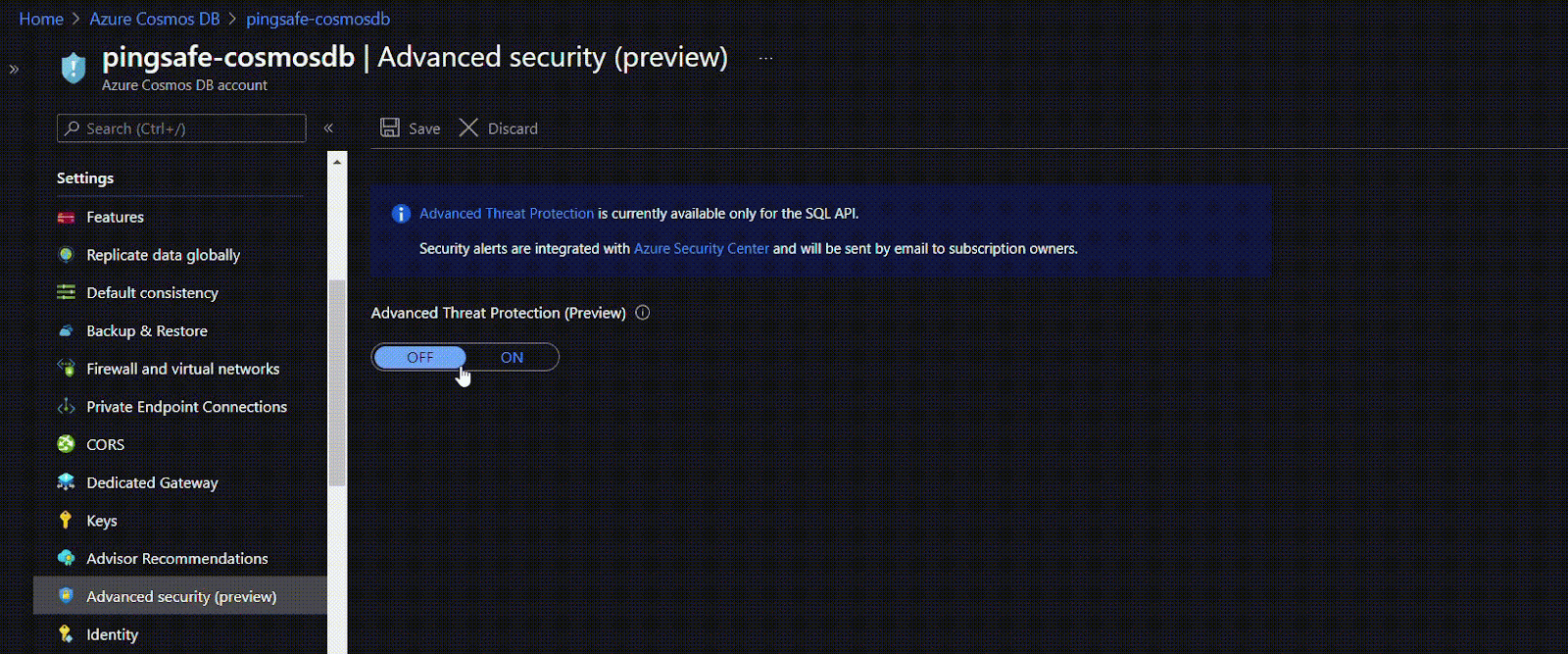
Task: Open the Azure Security Center link
Action: pos(701,249)
